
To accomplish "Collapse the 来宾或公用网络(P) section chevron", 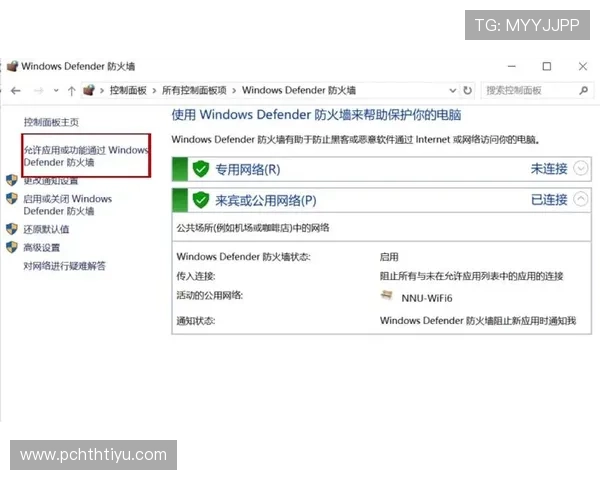I will 580,199.
